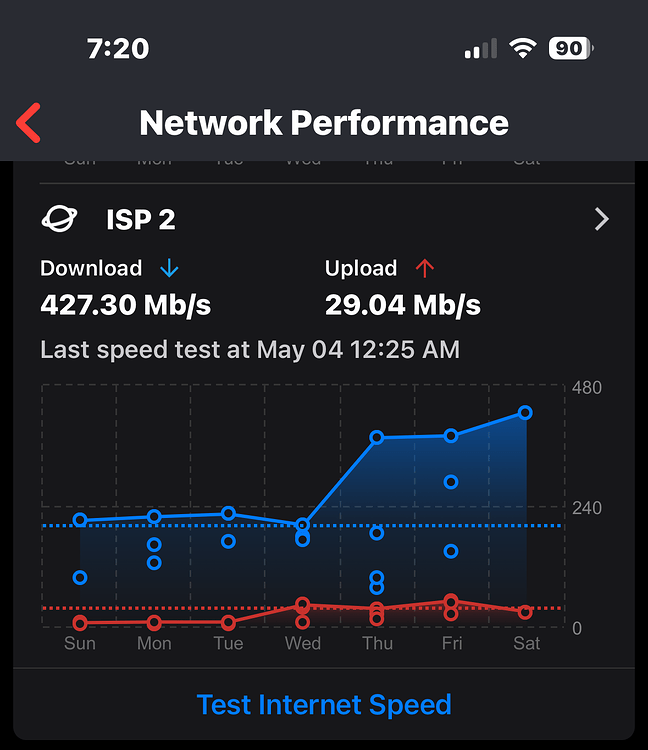Expand ISP 2 details chevron

pyautogui.click(x=601, y=219)
